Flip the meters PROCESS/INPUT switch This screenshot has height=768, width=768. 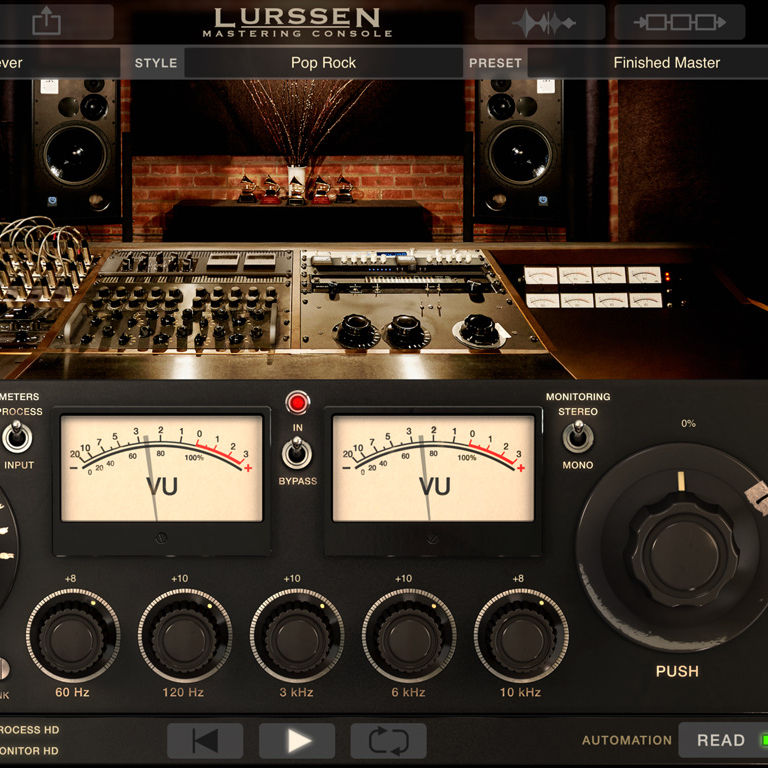tap(17, 436)
